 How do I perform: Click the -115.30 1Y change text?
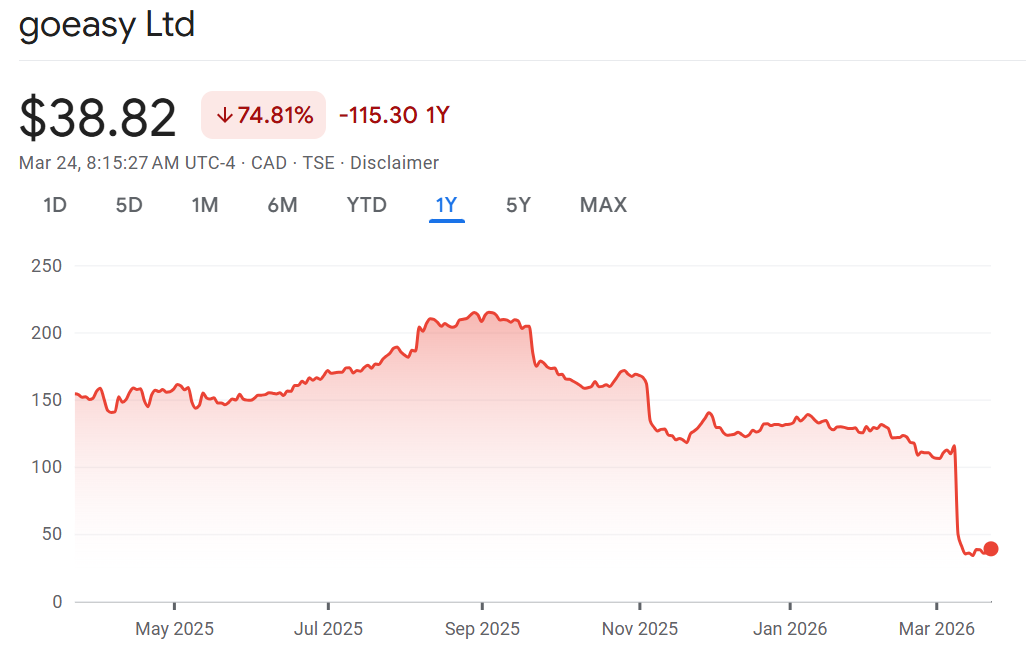[394, 115]
